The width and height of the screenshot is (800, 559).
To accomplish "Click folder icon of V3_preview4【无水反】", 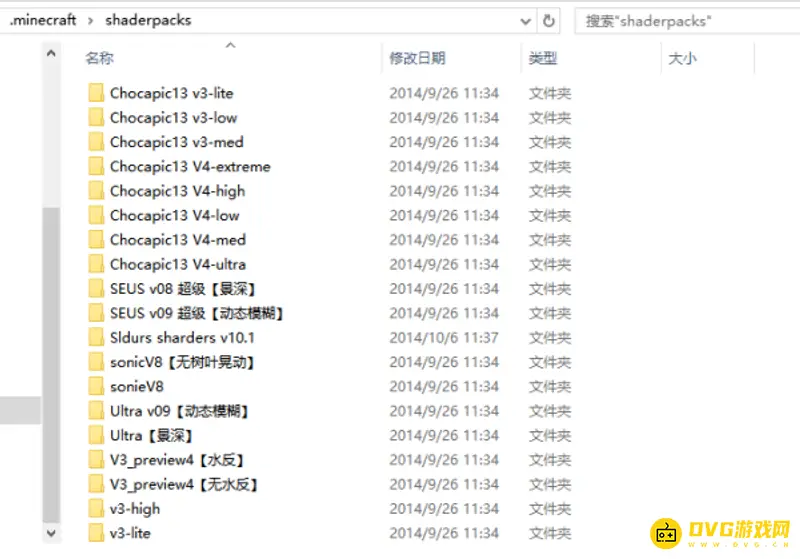I will pyautogui.click(x=96, y=485).
